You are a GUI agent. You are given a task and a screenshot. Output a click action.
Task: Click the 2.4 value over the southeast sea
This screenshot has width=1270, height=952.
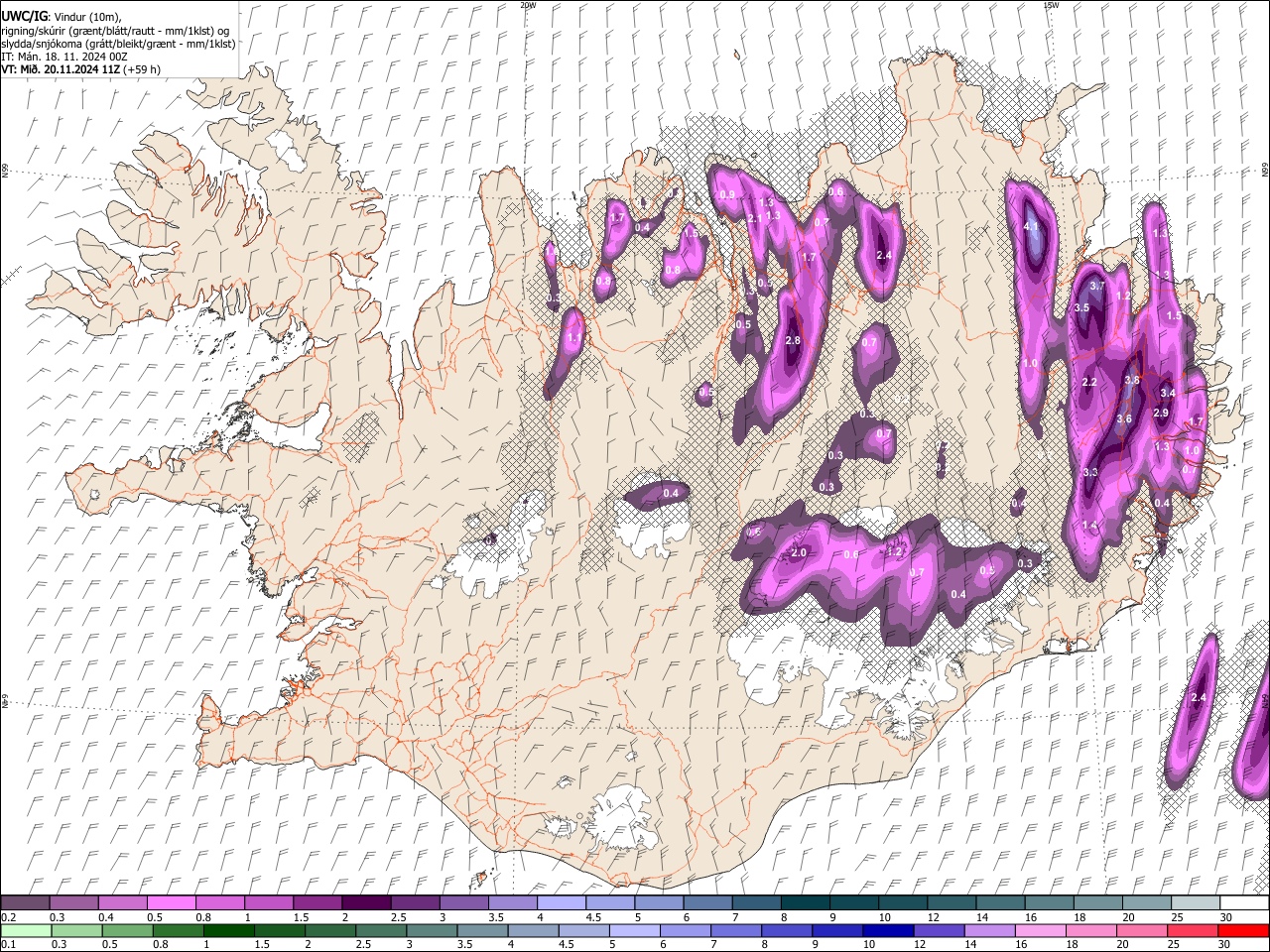[x=1199, y=698]
